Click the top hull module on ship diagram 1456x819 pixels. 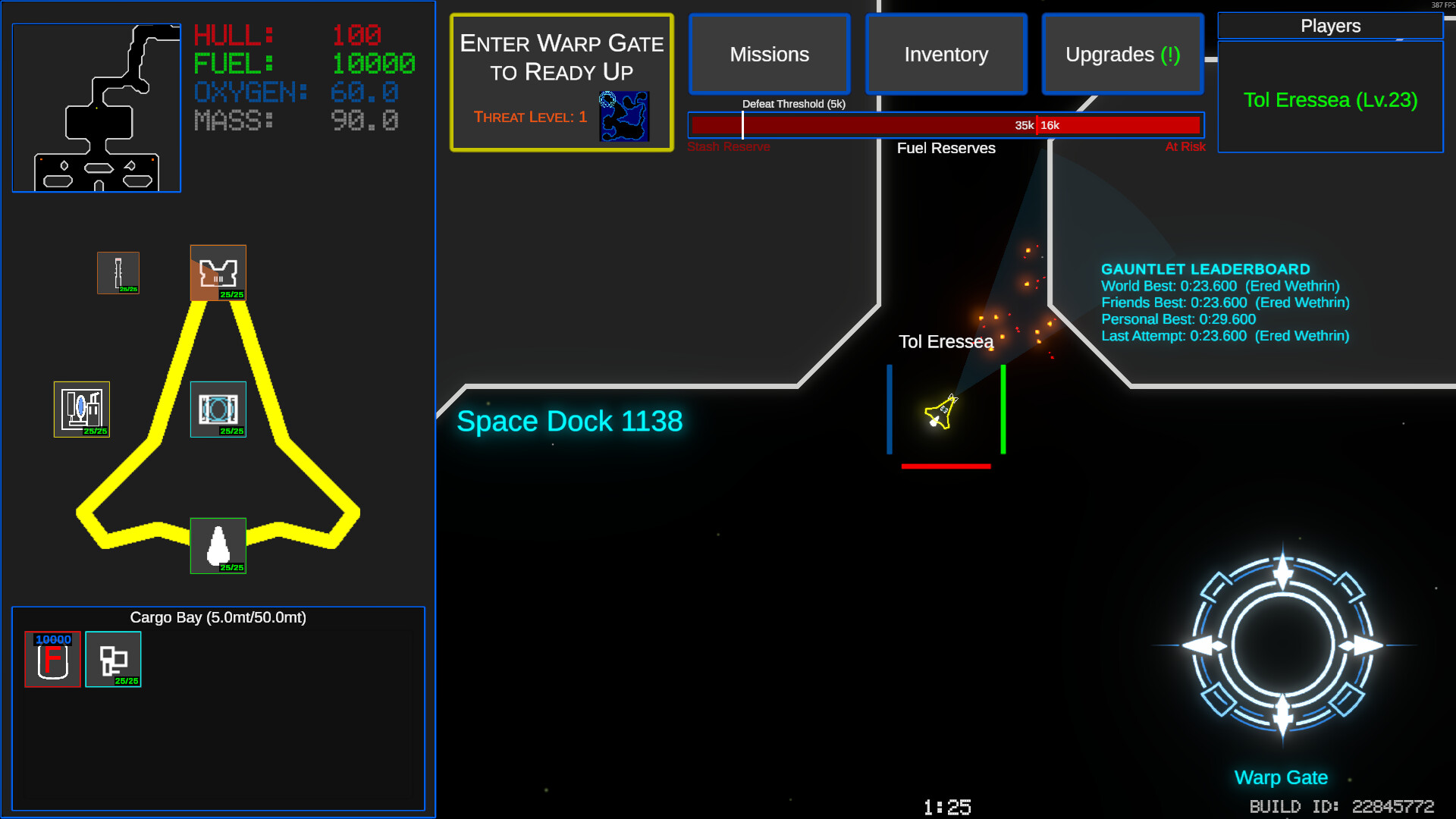coord(218,272)
